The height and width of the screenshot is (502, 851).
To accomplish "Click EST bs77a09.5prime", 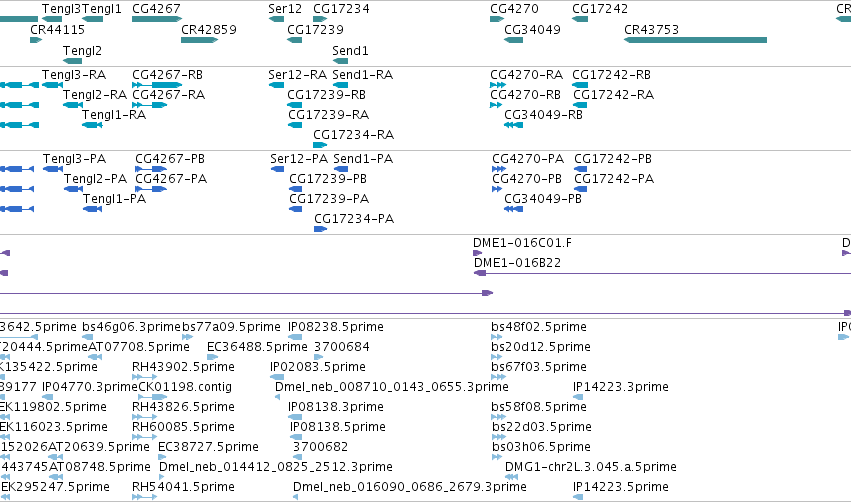I will pos(231,327).
